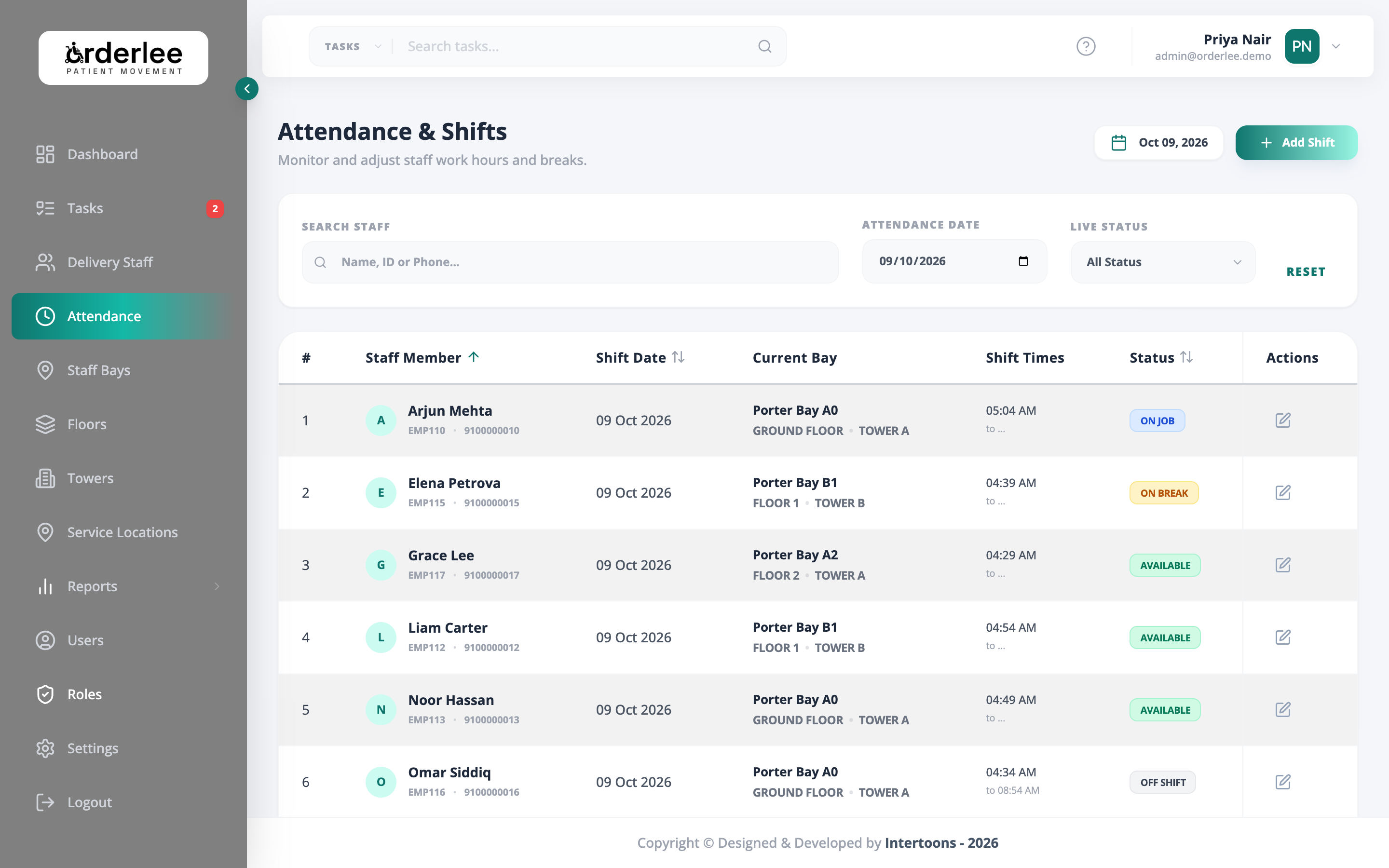Screen dimensions: 1389x868
Task: Click the PN user avatar
Action: pyautogui.click(x=1302, y=46)
